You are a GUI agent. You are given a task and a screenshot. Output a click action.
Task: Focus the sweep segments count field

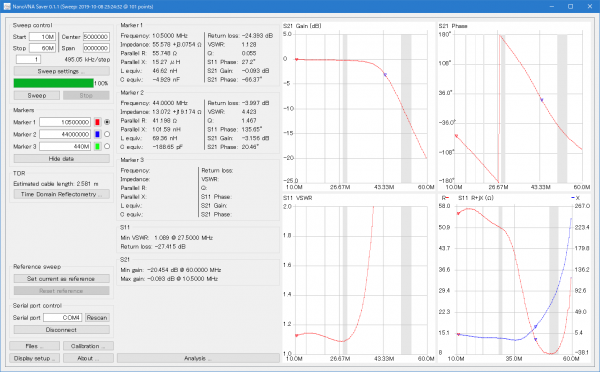tap(28, 59)
